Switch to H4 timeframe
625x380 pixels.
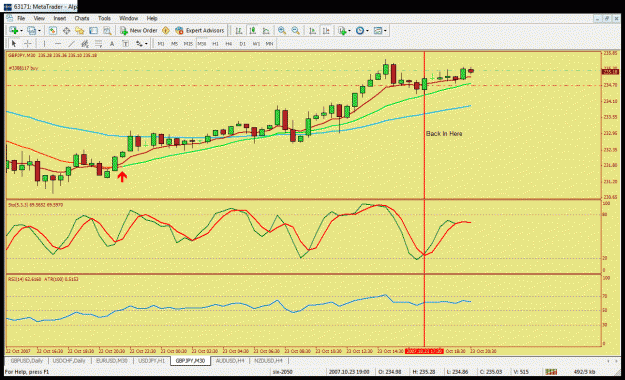pyautogui.click(x=229, y=43)
